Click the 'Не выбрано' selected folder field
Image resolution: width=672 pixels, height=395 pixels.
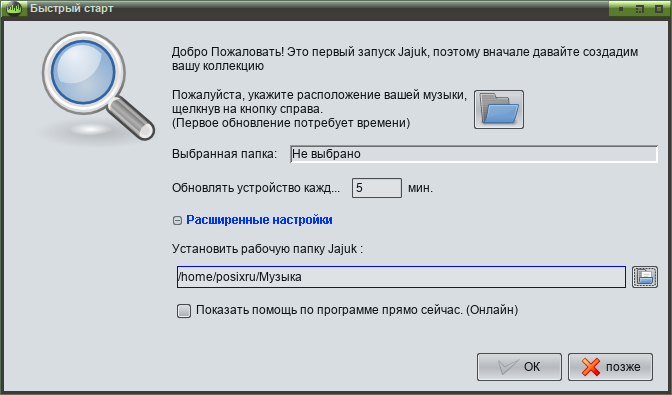pyautogui.click(x=474, y=154)
